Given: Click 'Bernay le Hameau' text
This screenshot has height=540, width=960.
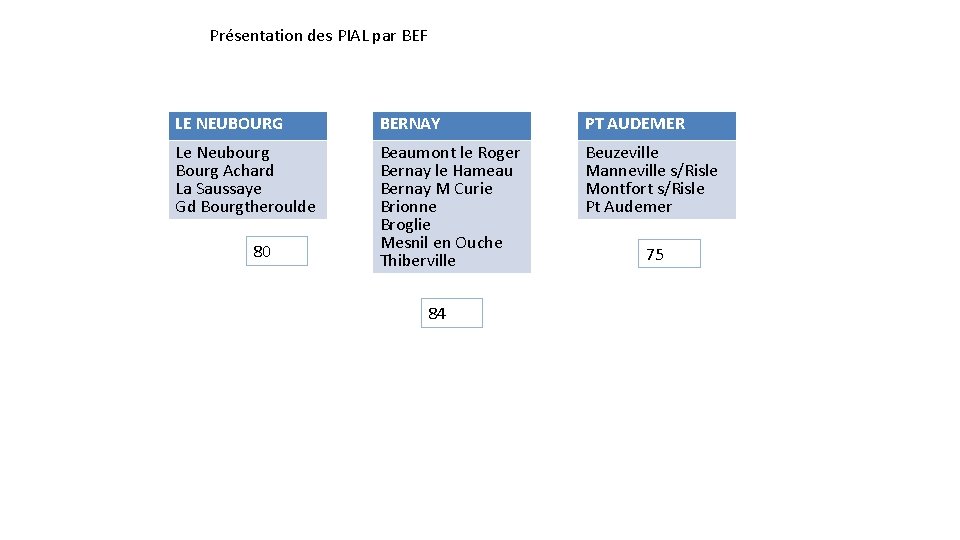Looking at the screenshot, I should pos(446,171).
